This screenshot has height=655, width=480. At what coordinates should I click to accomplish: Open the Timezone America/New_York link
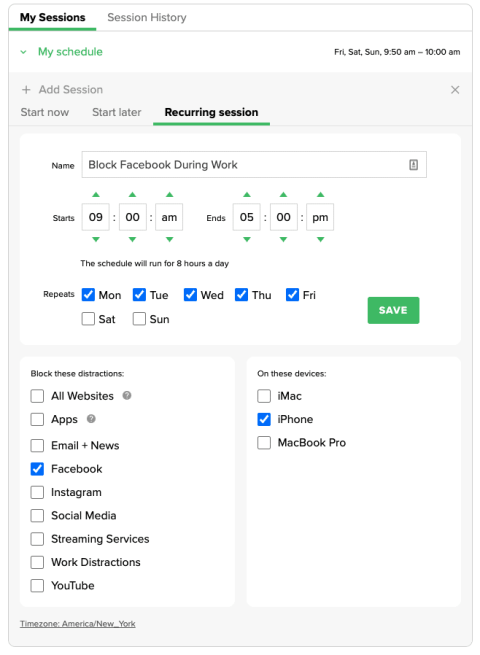tap(78, 623)
